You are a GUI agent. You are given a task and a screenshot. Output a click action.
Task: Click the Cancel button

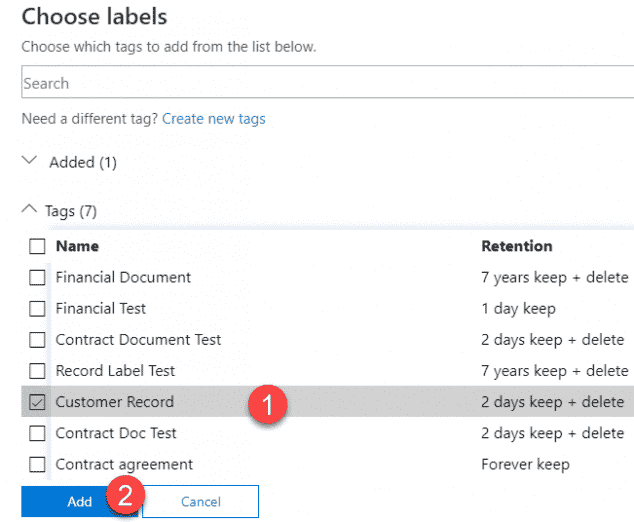click(201, 501)
